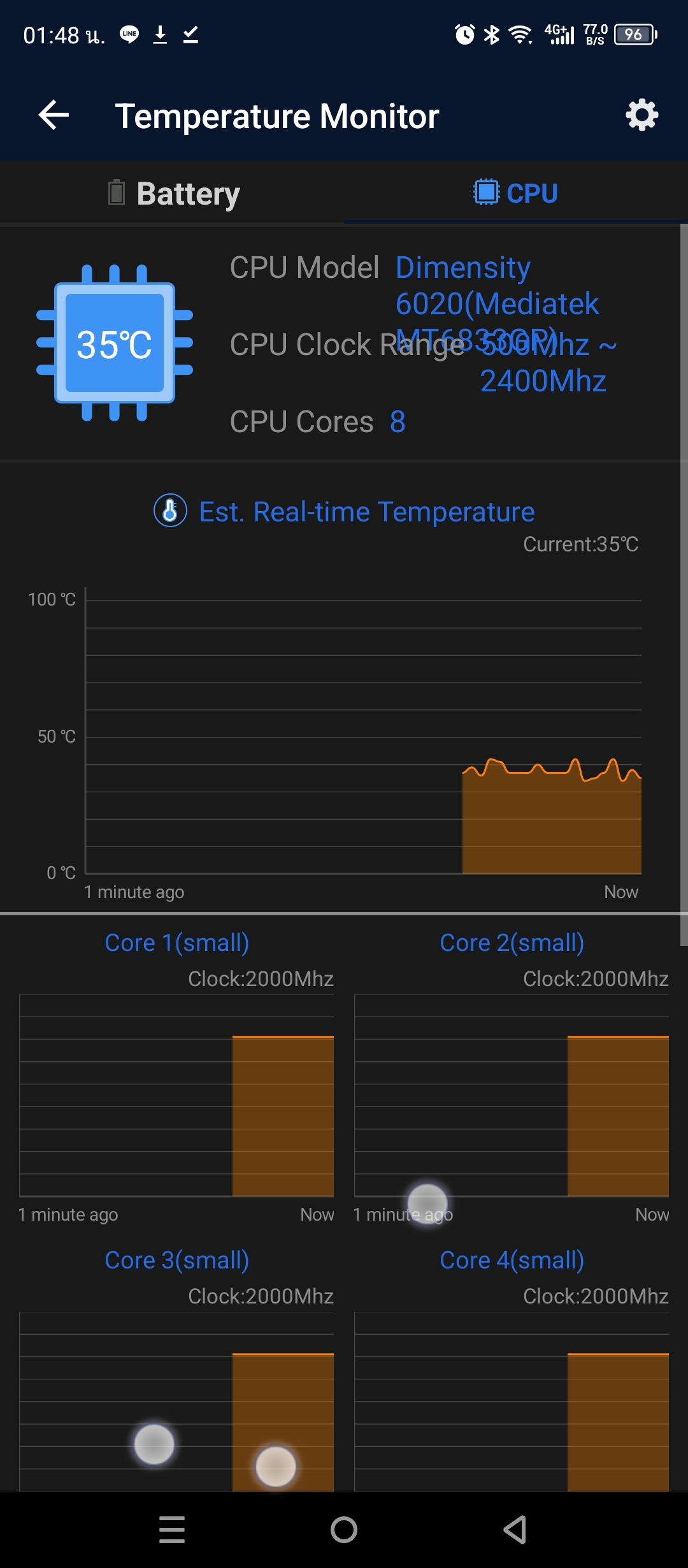Tap the Core 4(small) clock graph

pos(512,1401)
